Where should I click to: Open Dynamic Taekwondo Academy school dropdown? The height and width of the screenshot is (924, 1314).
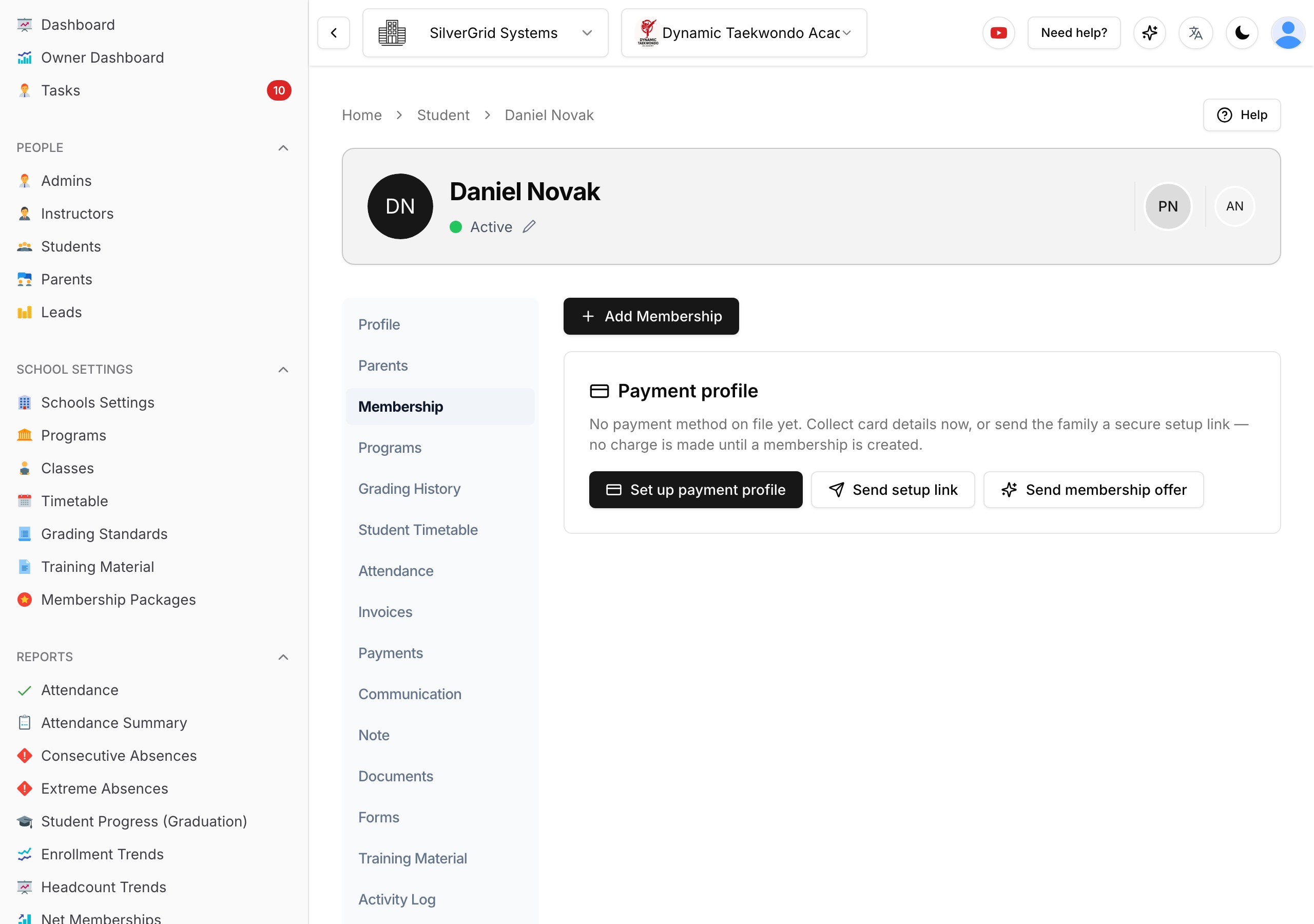click(744, 33)
